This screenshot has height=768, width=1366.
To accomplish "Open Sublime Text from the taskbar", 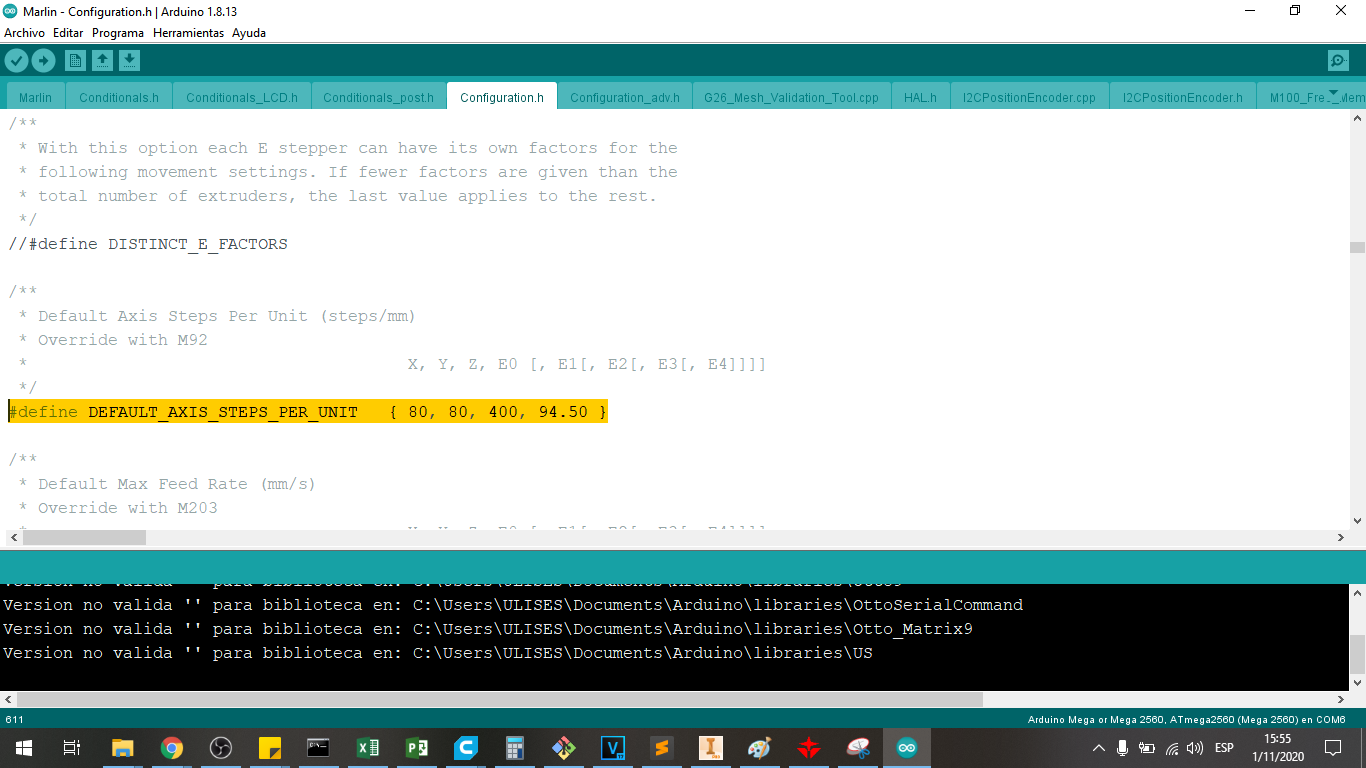I will (662, 748).
